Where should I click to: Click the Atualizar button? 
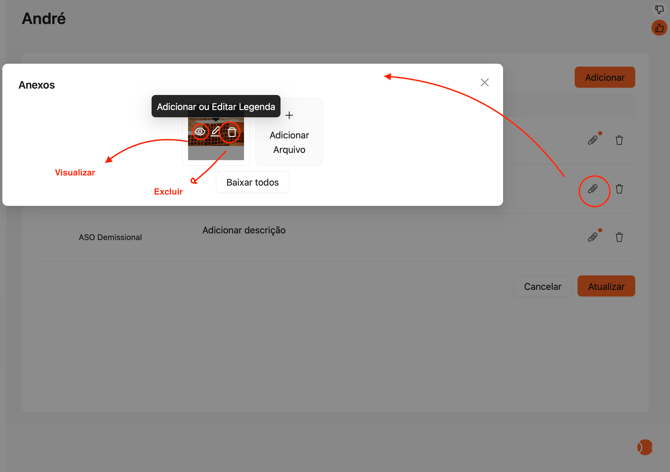tap(606, 286)
